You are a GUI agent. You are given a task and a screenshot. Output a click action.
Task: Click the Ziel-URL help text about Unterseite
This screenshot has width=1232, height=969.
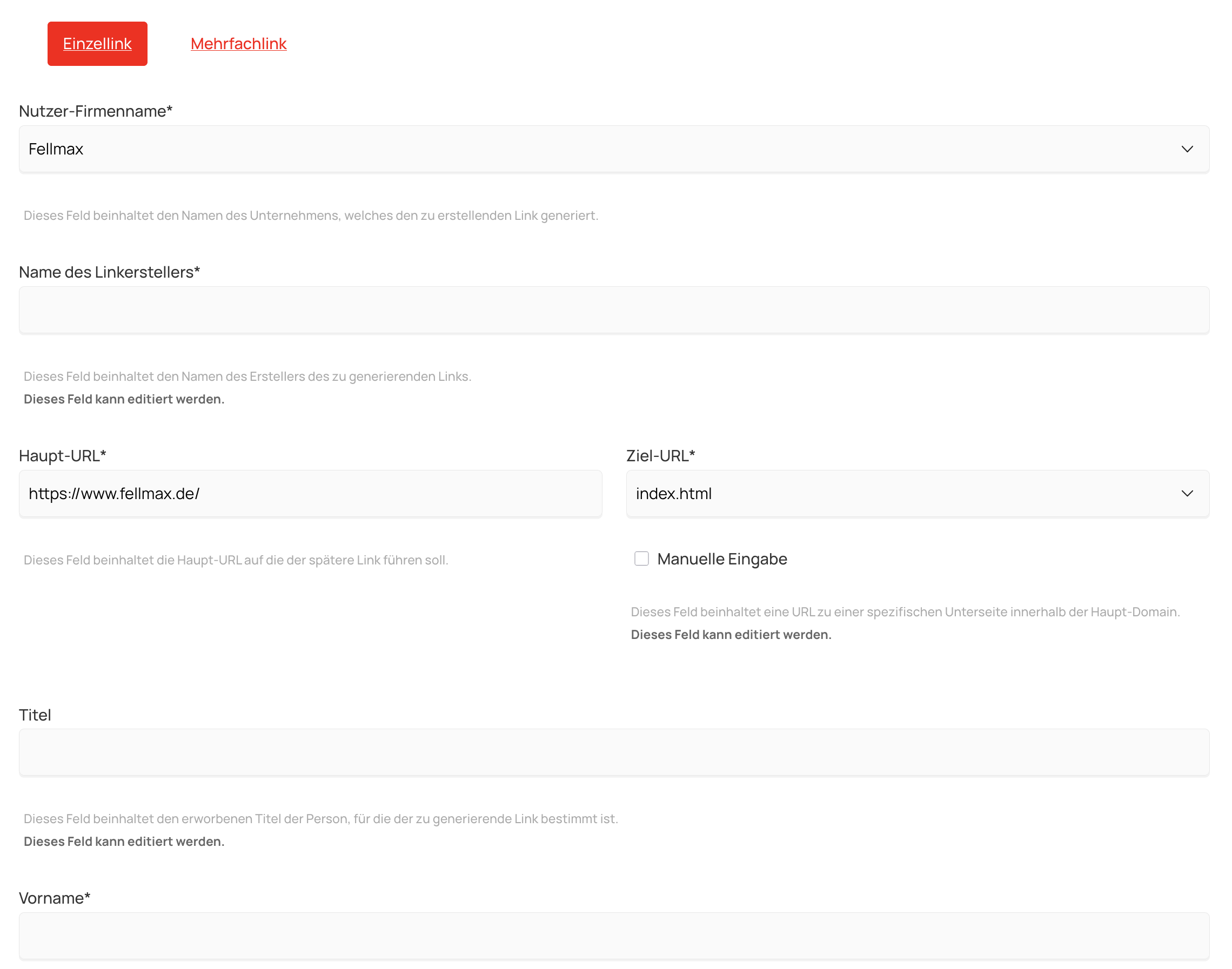tap(905, 612)
